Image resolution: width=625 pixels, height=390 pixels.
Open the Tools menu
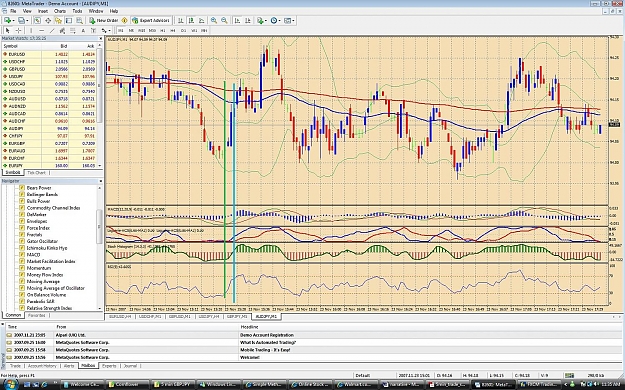[x=77, y=11]
